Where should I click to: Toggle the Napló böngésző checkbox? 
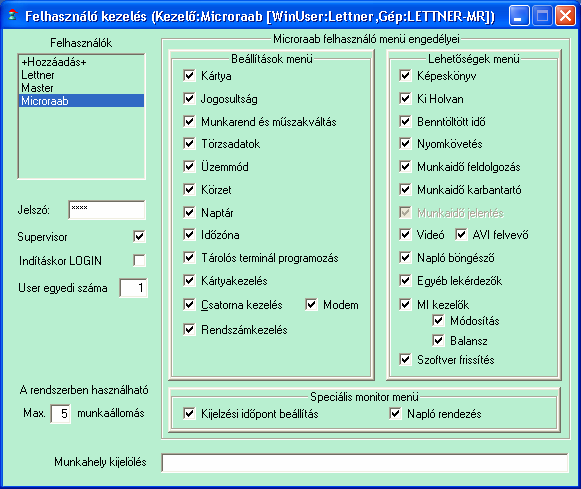[405, 257]
